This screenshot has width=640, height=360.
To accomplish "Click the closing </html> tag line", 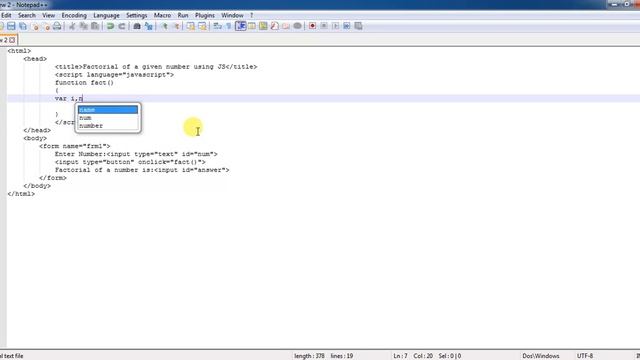I will (21, 194).
